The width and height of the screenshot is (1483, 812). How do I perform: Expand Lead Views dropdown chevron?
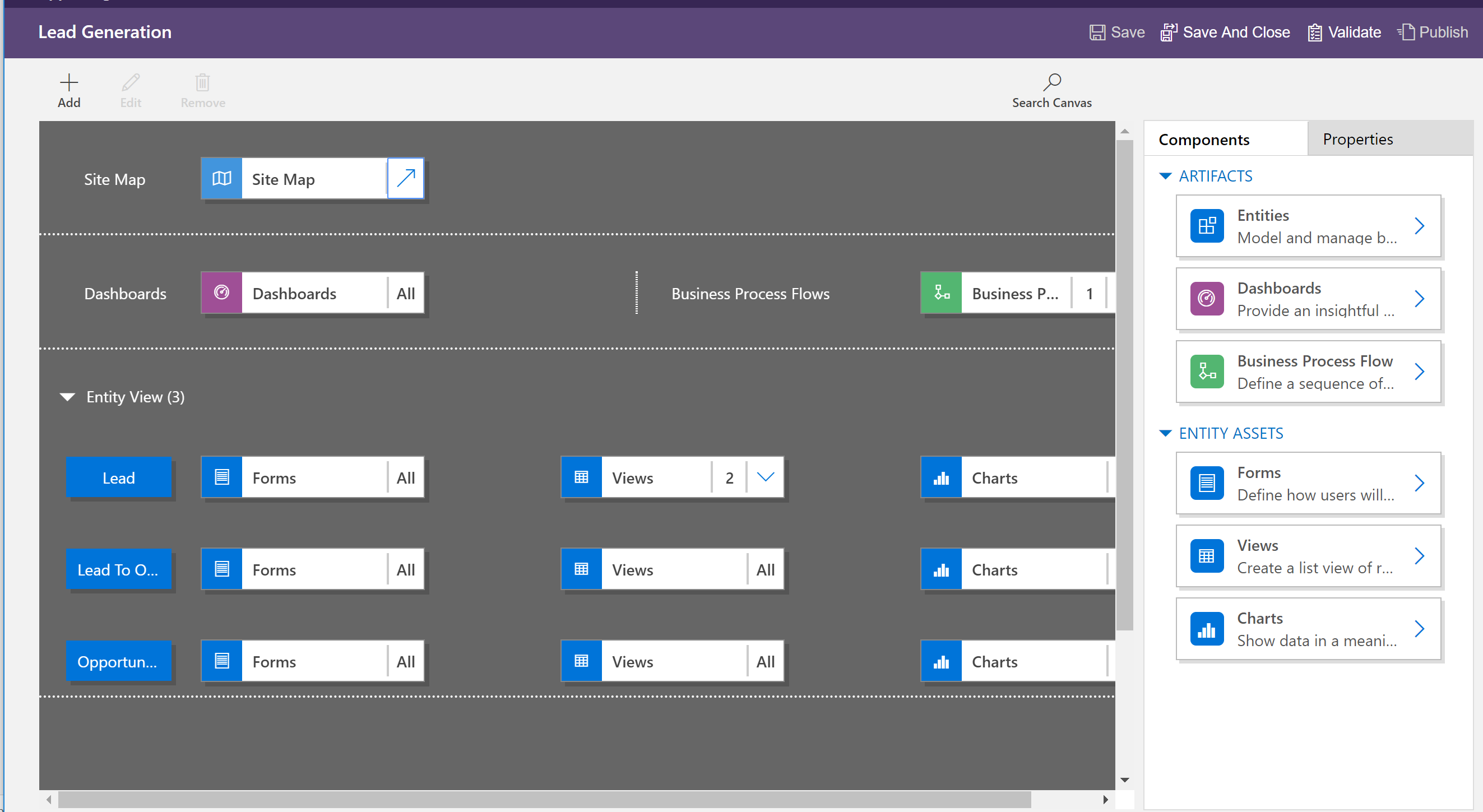(x=765, y=477)
